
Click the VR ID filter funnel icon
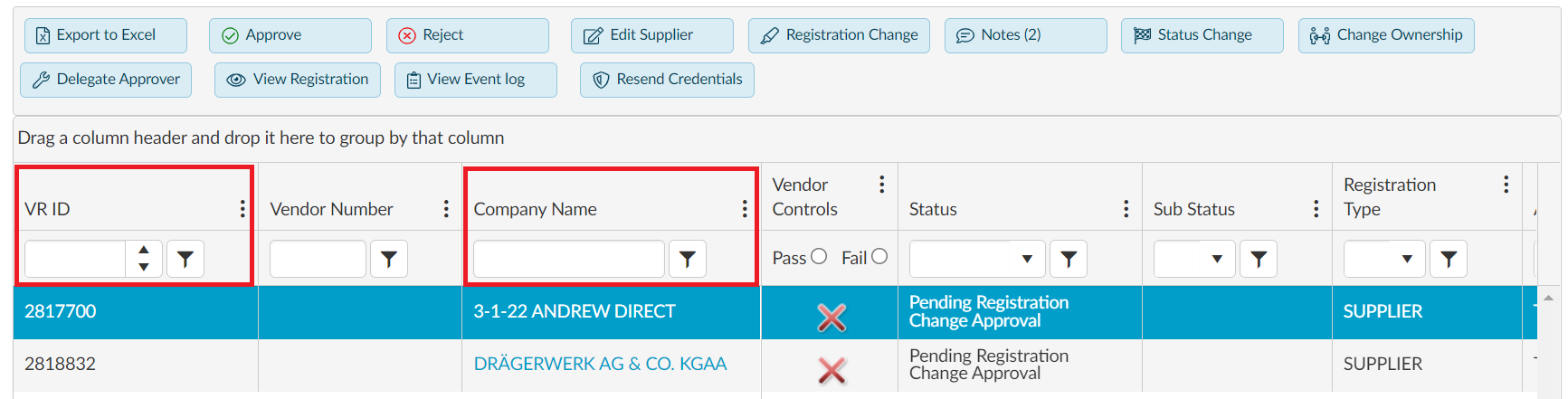click(x=185, y=259)
